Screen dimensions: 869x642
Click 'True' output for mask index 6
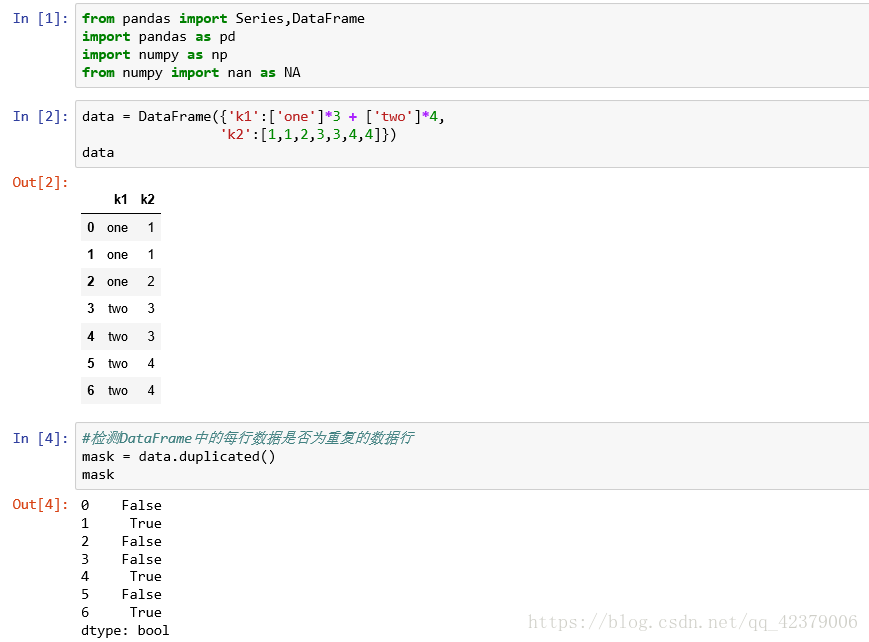tap(146, 613)
